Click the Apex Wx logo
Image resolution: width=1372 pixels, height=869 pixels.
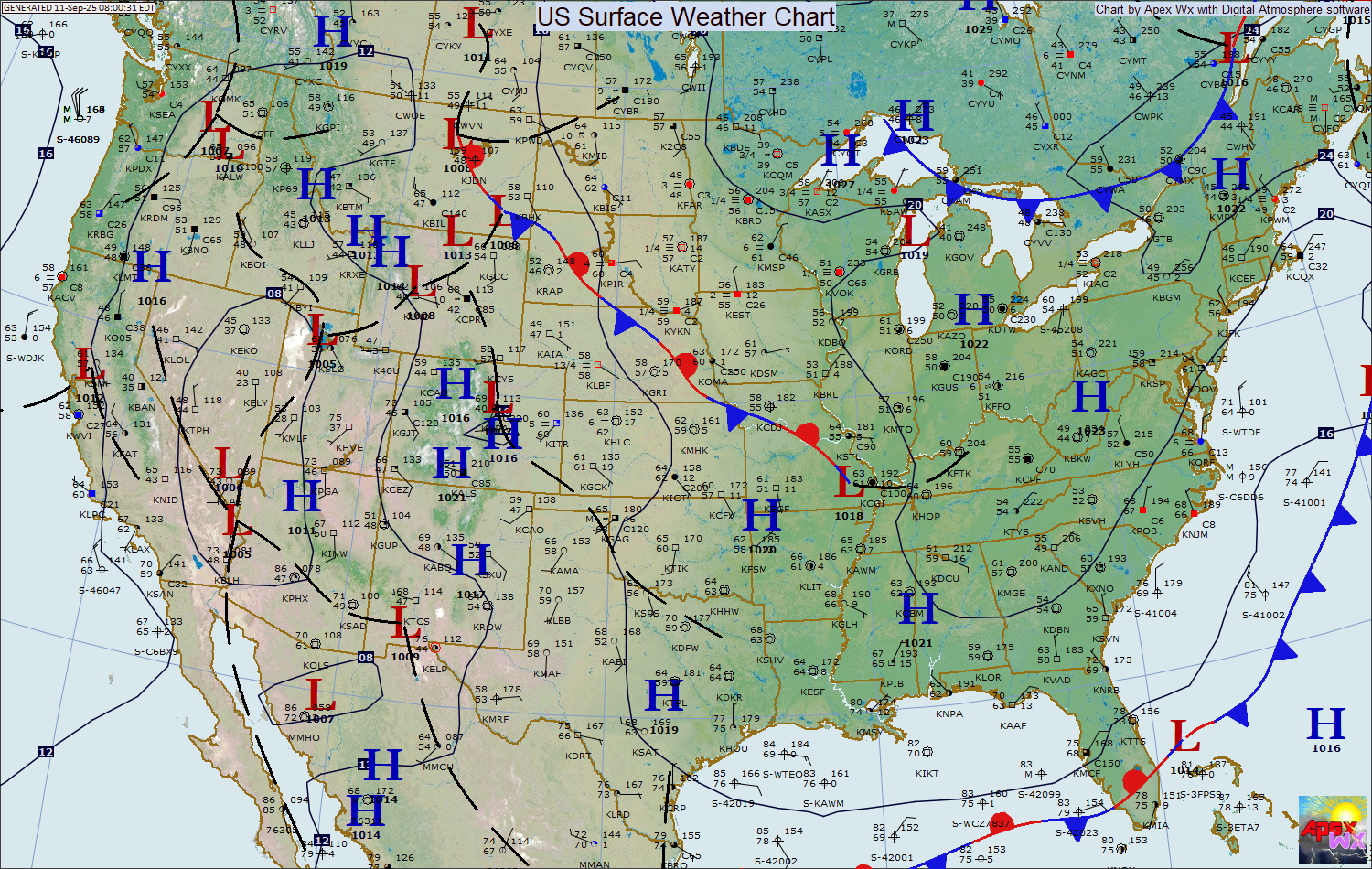[1333, 829]
